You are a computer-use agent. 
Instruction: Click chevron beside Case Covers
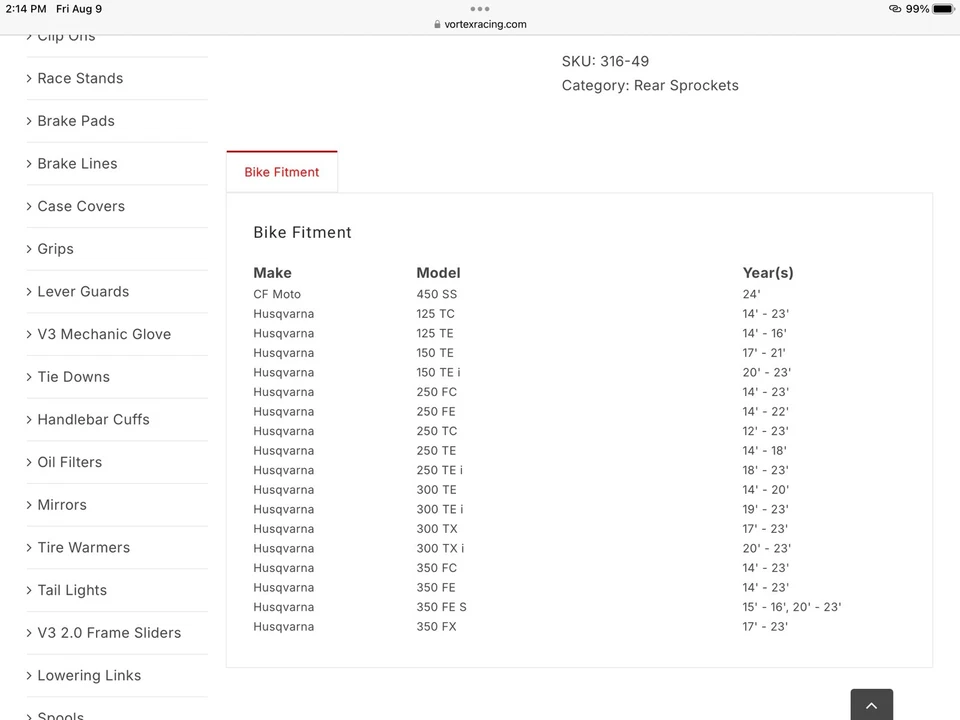29,206
